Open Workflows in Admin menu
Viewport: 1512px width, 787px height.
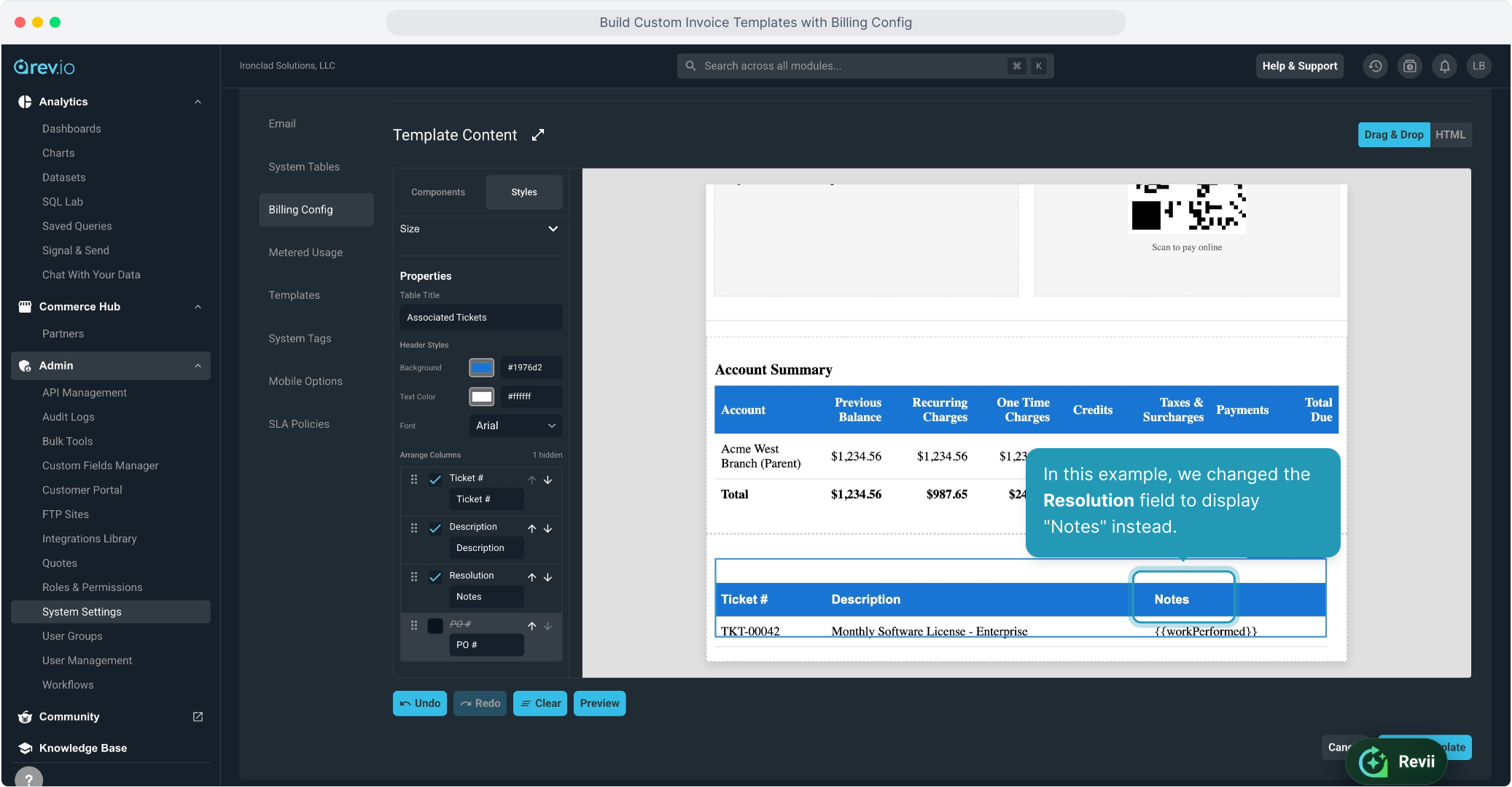(68, 685)
